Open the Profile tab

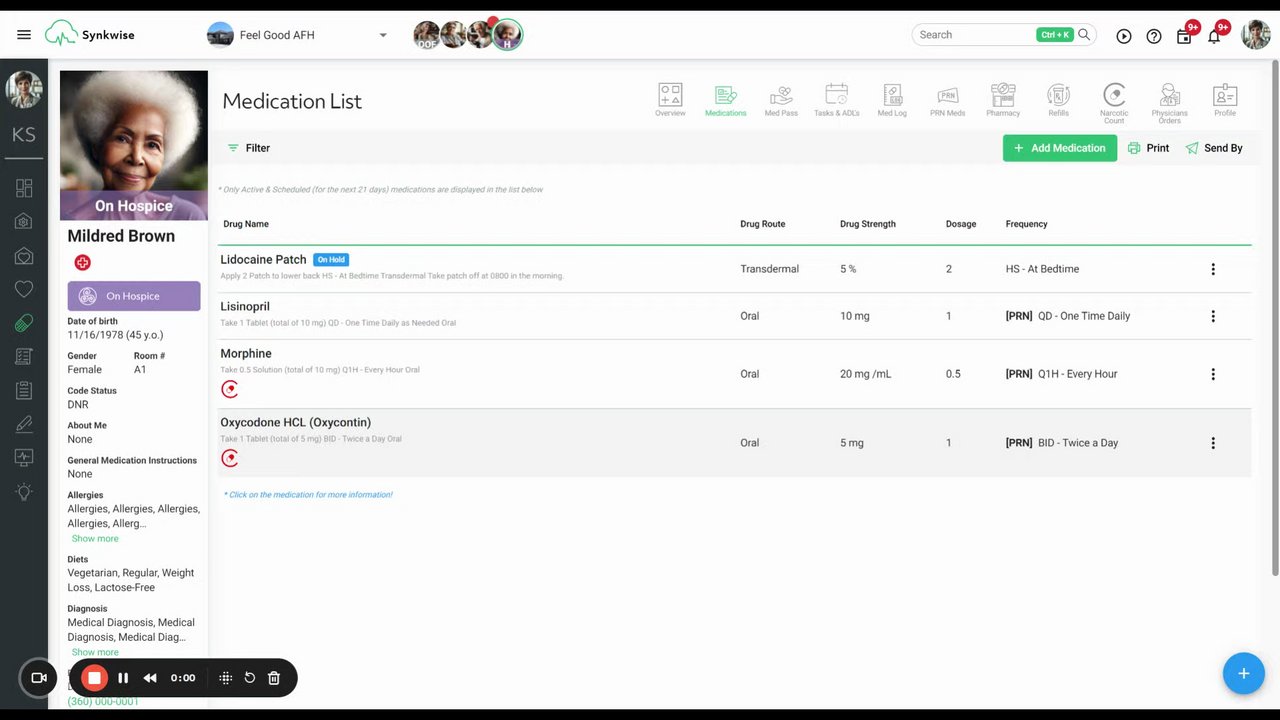point(1225,100)
